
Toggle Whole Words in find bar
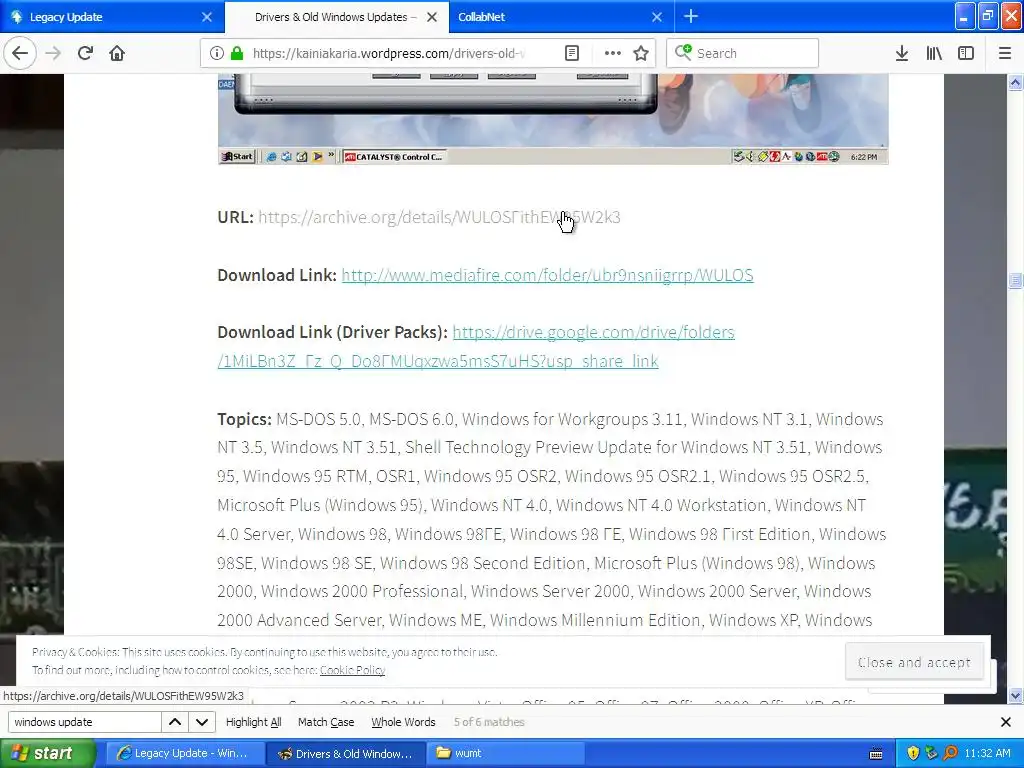(403, 722)
